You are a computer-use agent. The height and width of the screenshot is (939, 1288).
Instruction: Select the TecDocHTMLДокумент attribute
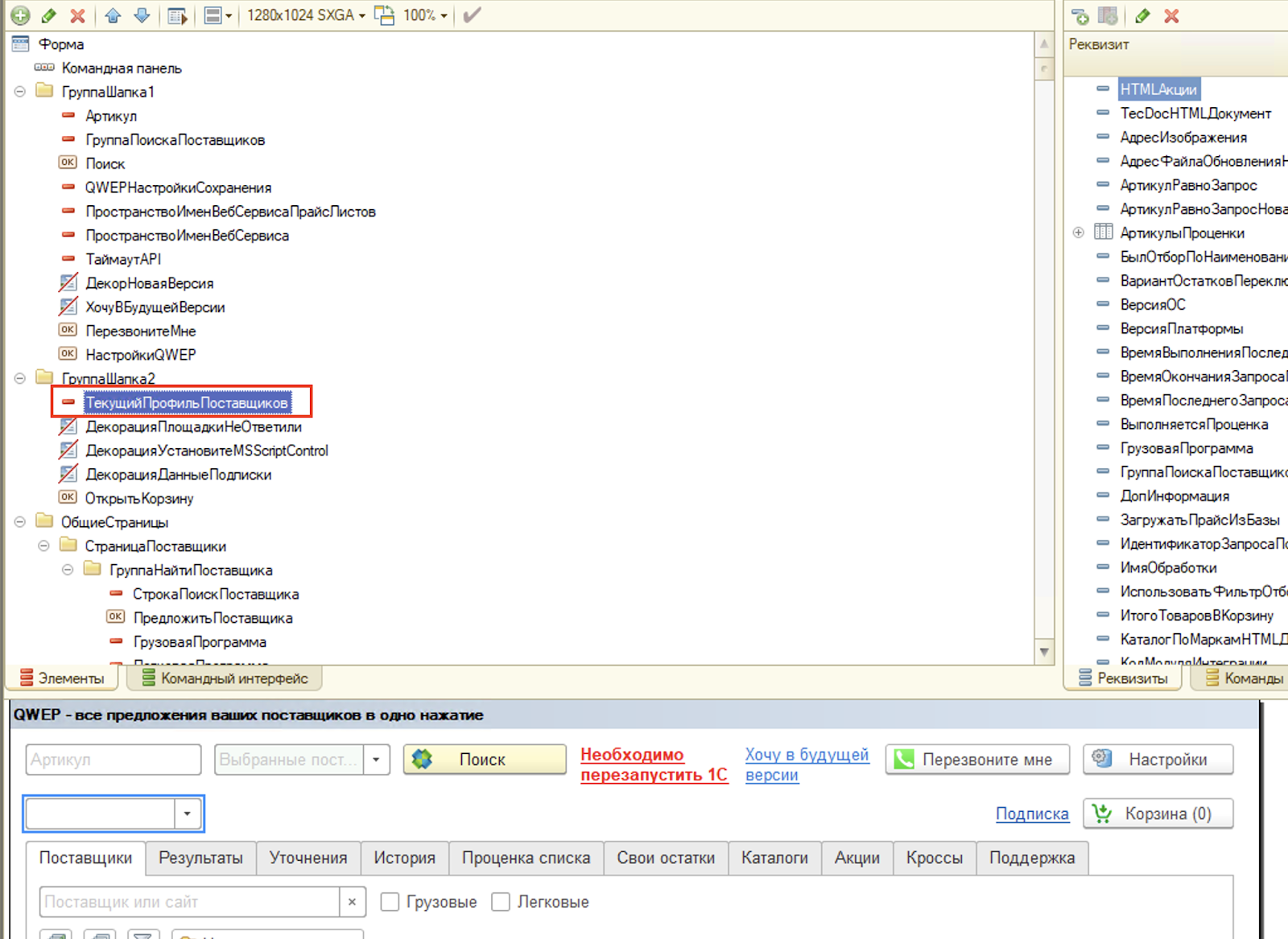click(1196, 113)
